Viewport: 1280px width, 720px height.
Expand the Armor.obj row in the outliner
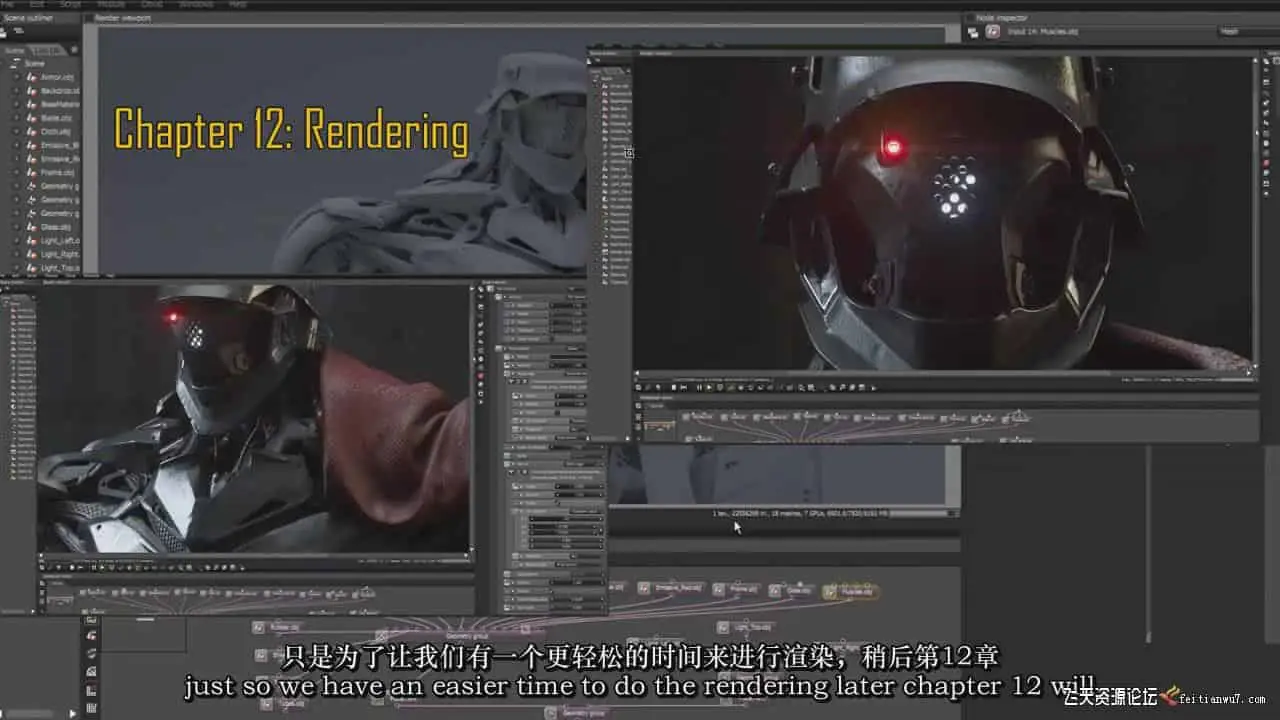16,77
